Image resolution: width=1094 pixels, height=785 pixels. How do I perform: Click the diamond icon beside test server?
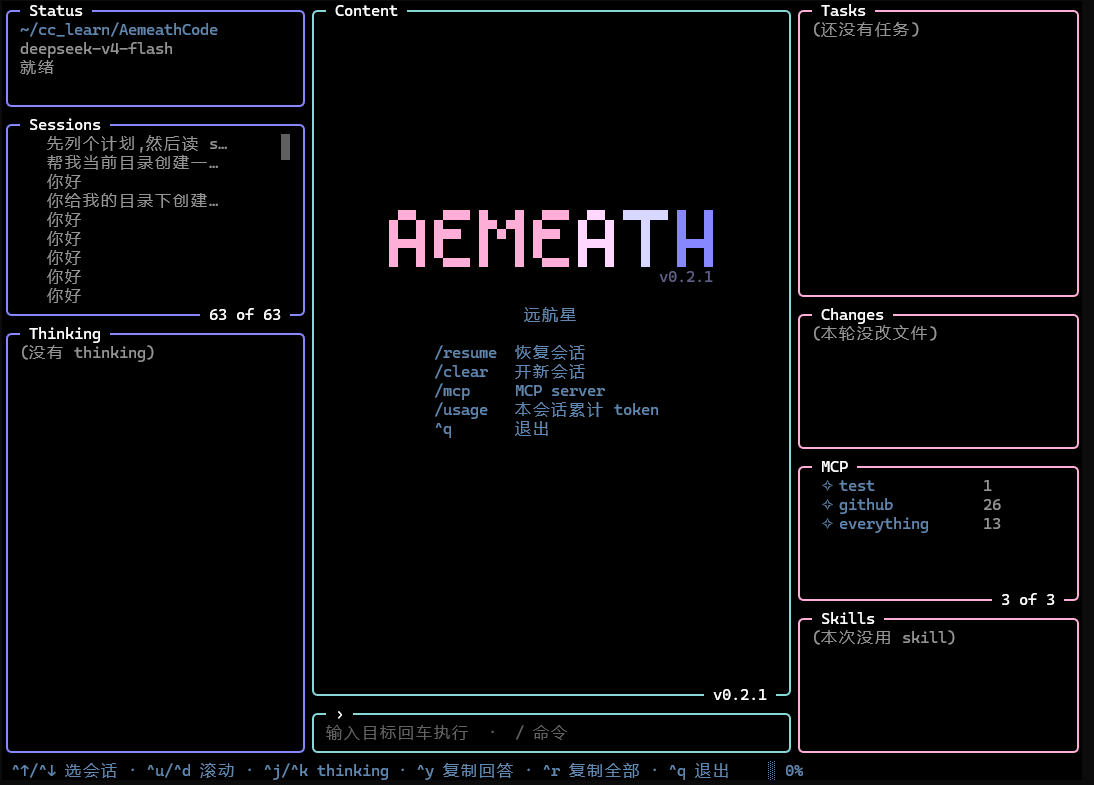[827, 486]
